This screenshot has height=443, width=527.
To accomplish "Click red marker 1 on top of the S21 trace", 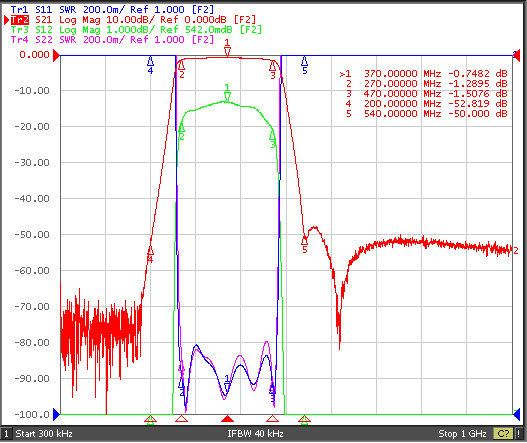I will (x=228, y=47).
